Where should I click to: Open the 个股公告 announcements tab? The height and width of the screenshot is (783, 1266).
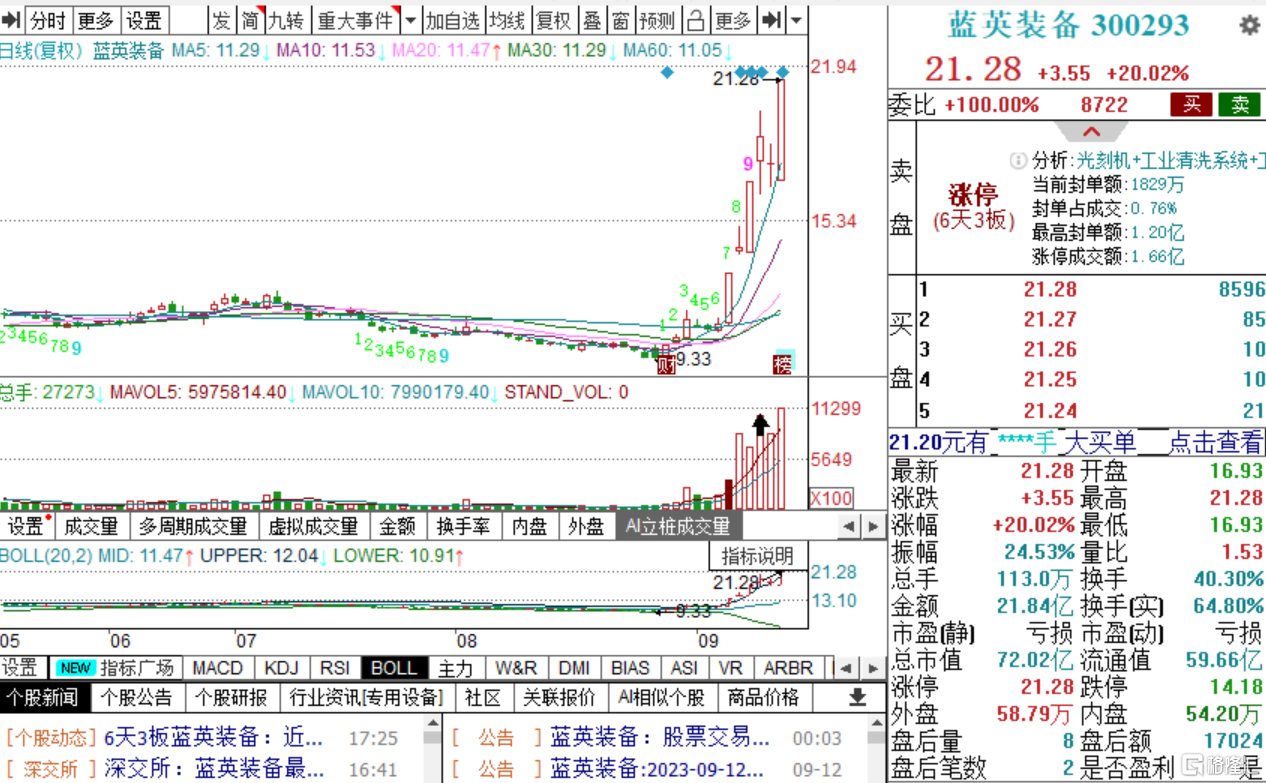(138, 697)
